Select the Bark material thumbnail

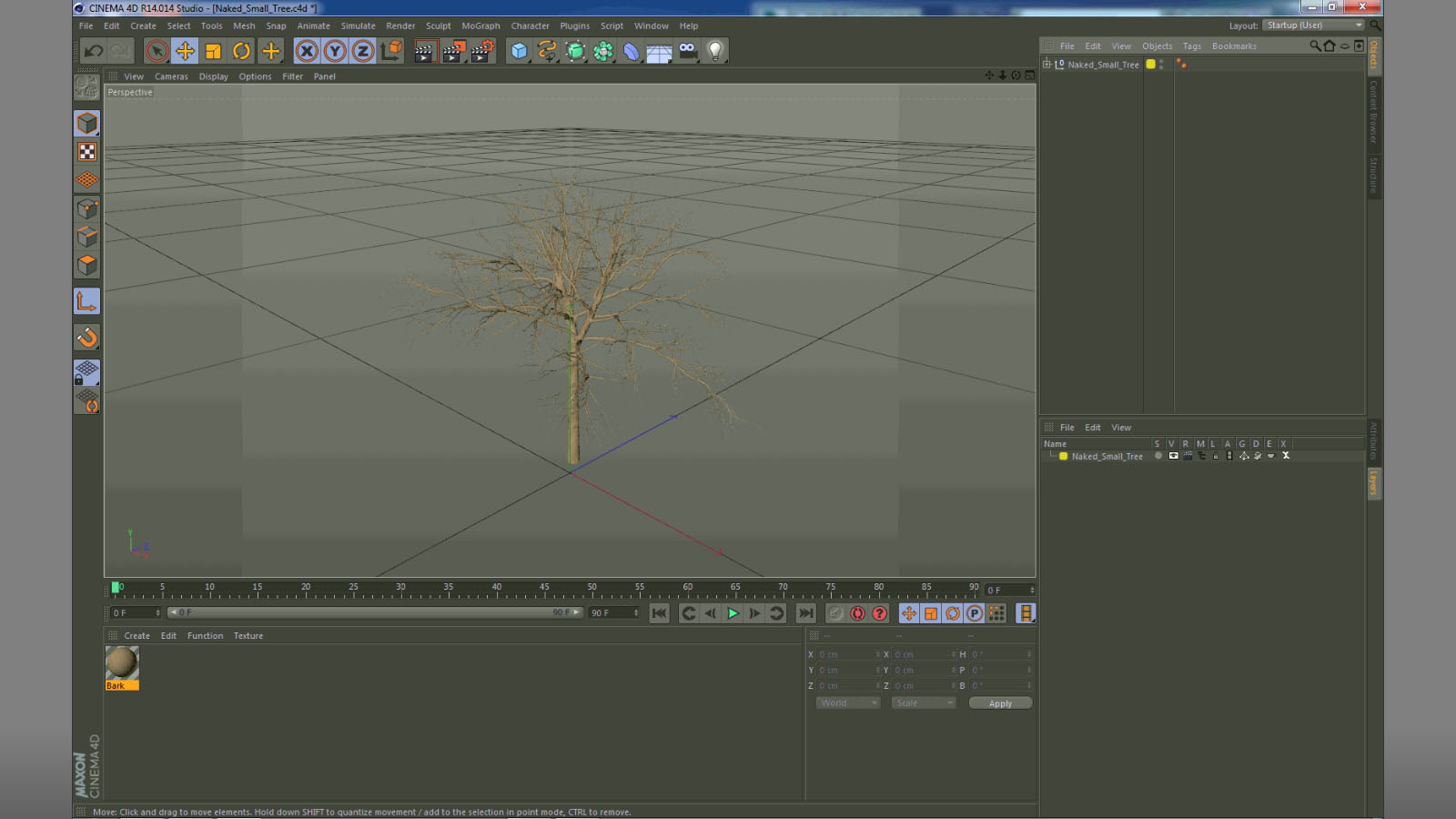122,663
